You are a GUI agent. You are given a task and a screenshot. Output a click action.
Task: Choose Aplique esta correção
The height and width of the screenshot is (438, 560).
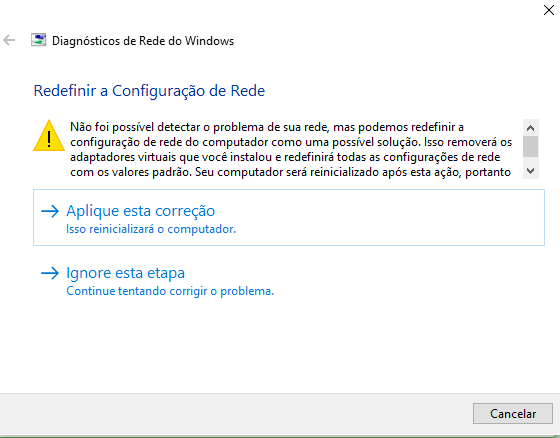point(141,211)
